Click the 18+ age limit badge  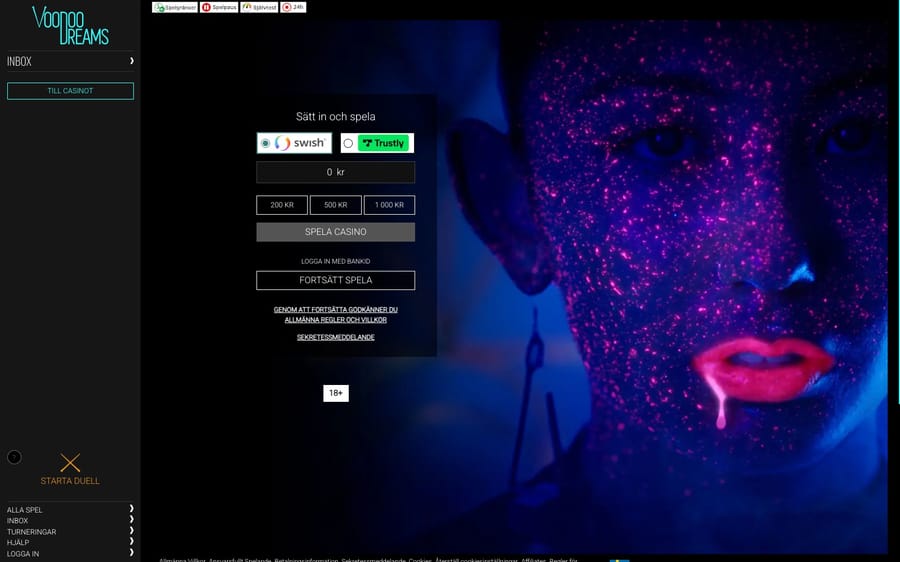[336, 393]
